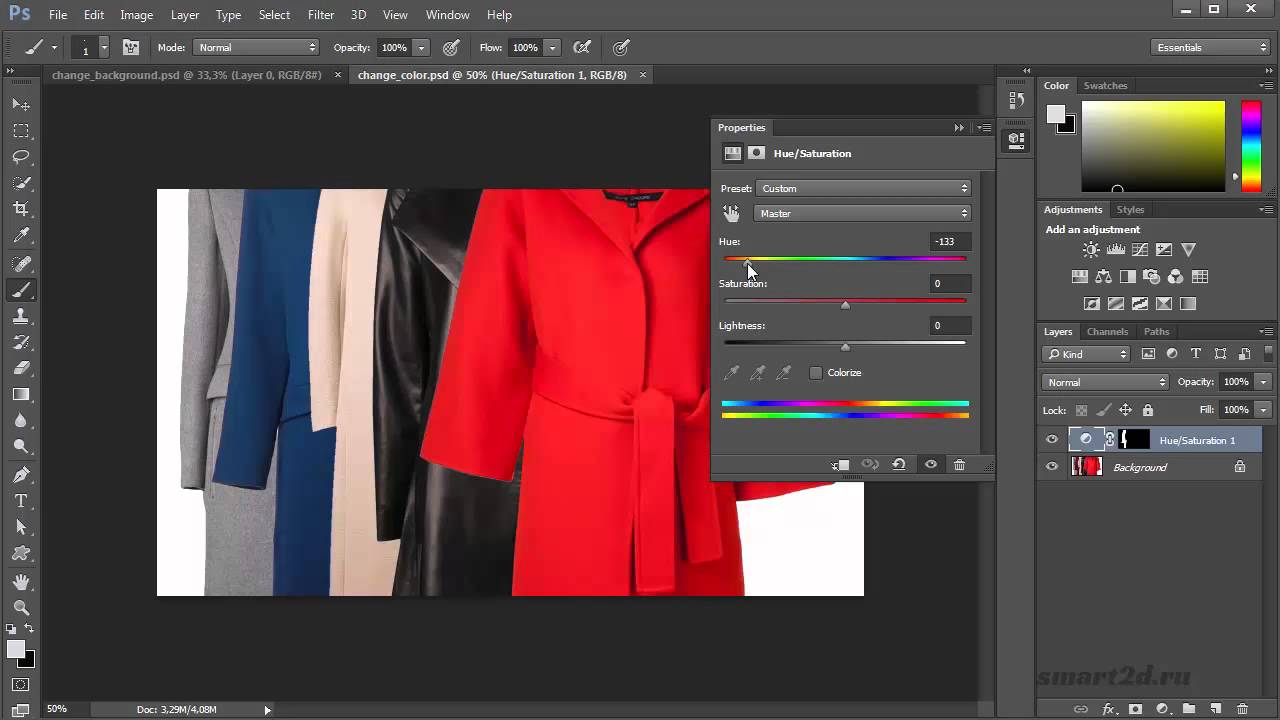The height and width of the screenshot is (720, 1280).
Task: Select the Eraser tool
Action: point(21,368)
